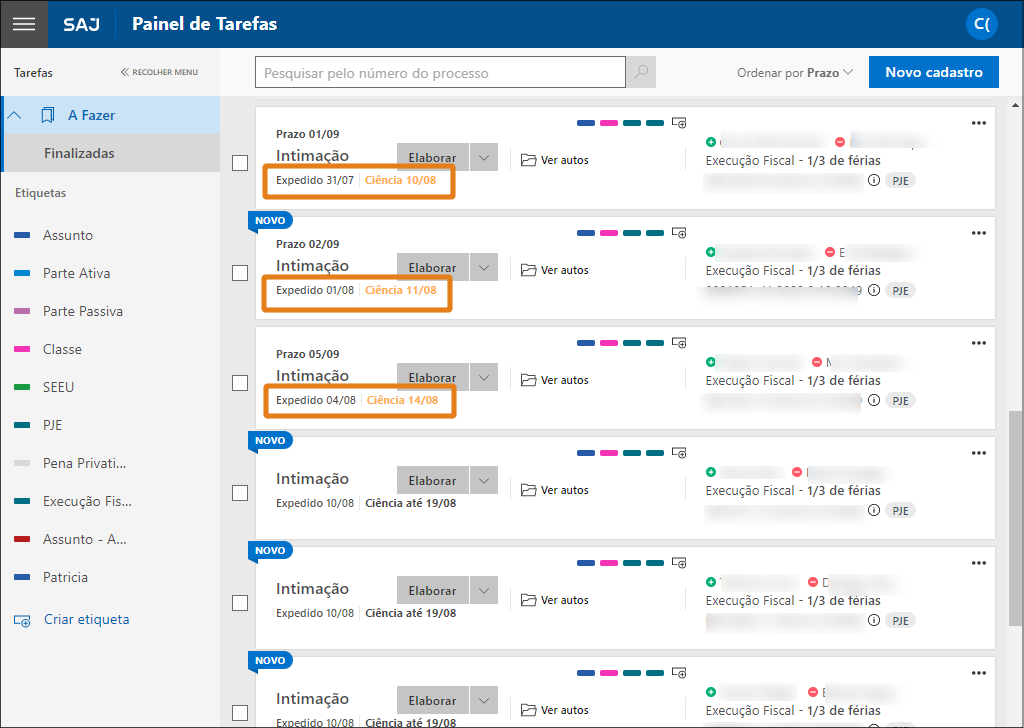1024x728 pixels.
Task: Click the purple Parte Passiva color swatch
Action: [x=22, y=311]
